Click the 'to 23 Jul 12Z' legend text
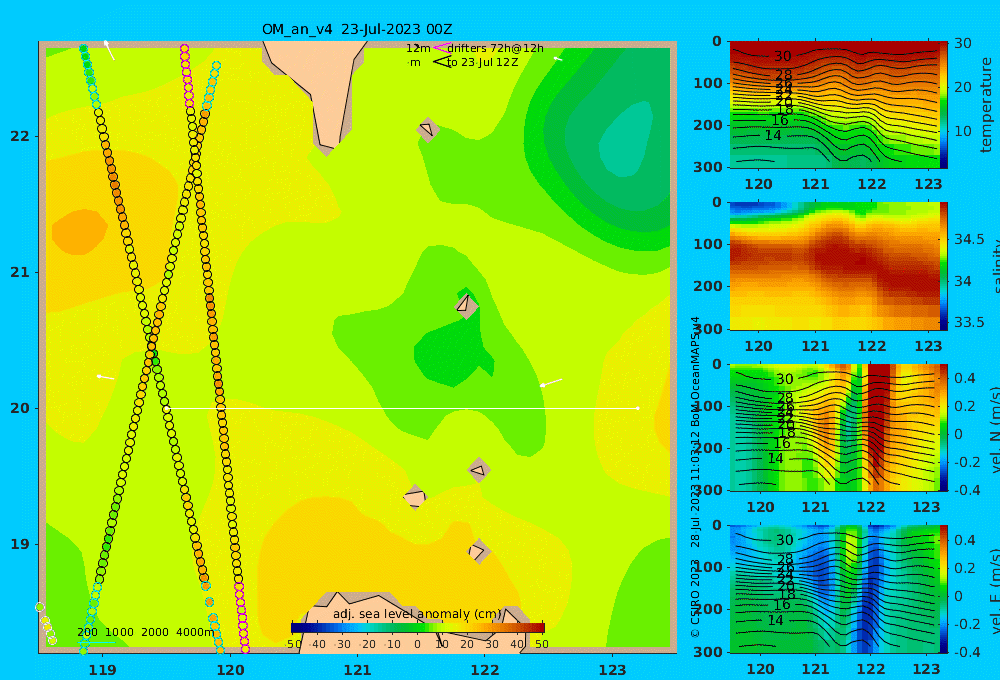 [482, 63]
